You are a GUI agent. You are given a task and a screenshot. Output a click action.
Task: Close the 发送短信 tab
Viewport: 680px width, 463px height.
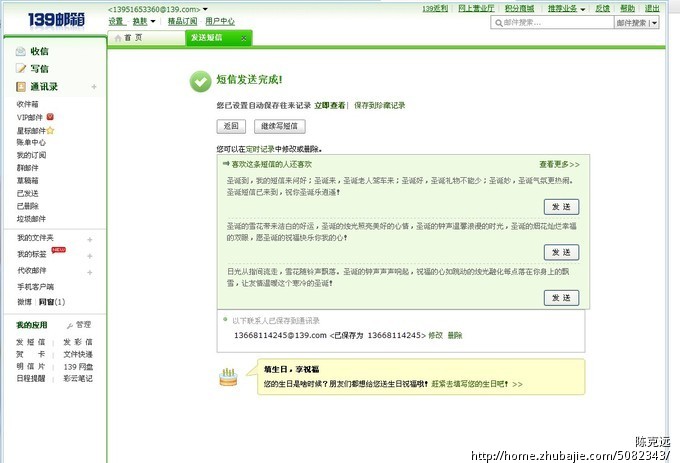pos(244,39)
